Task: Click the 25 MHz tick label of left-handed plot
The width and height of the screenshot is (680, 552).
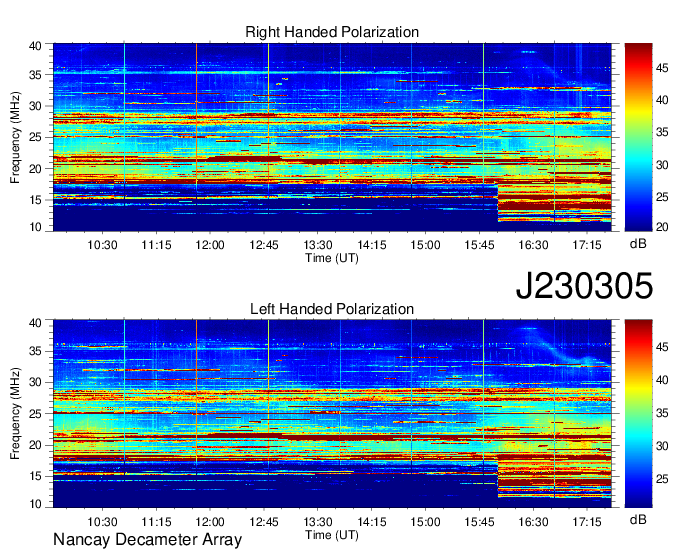Action: pos(35,414)
